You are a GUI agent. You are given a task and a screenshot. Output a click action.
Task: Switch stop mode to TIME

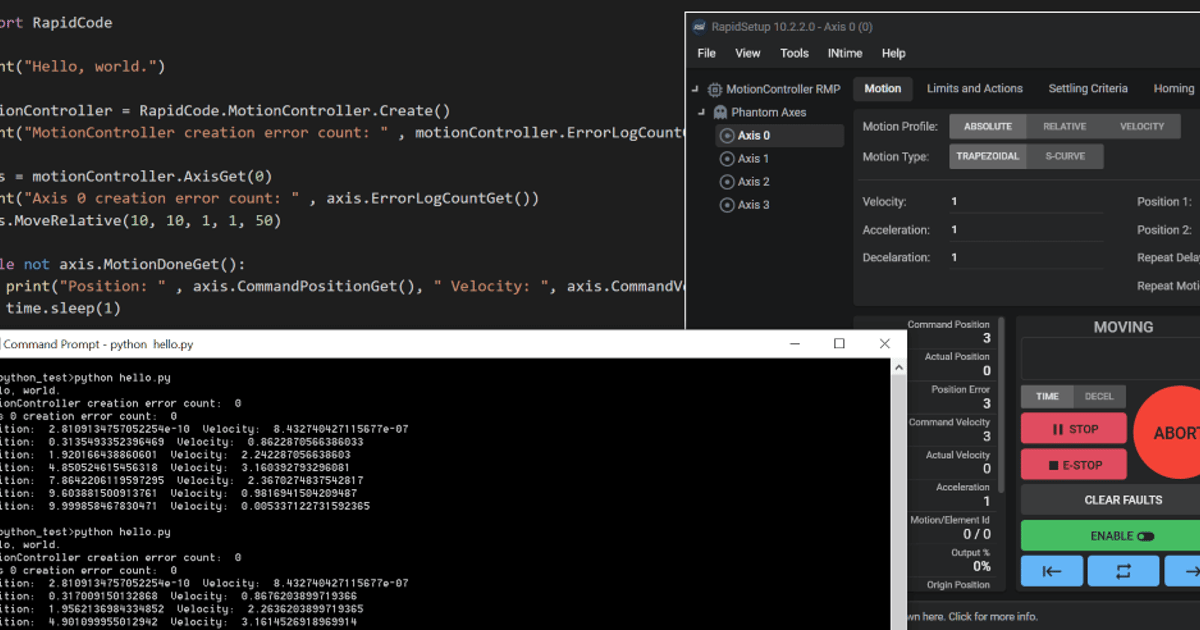tap(1047, 396)
